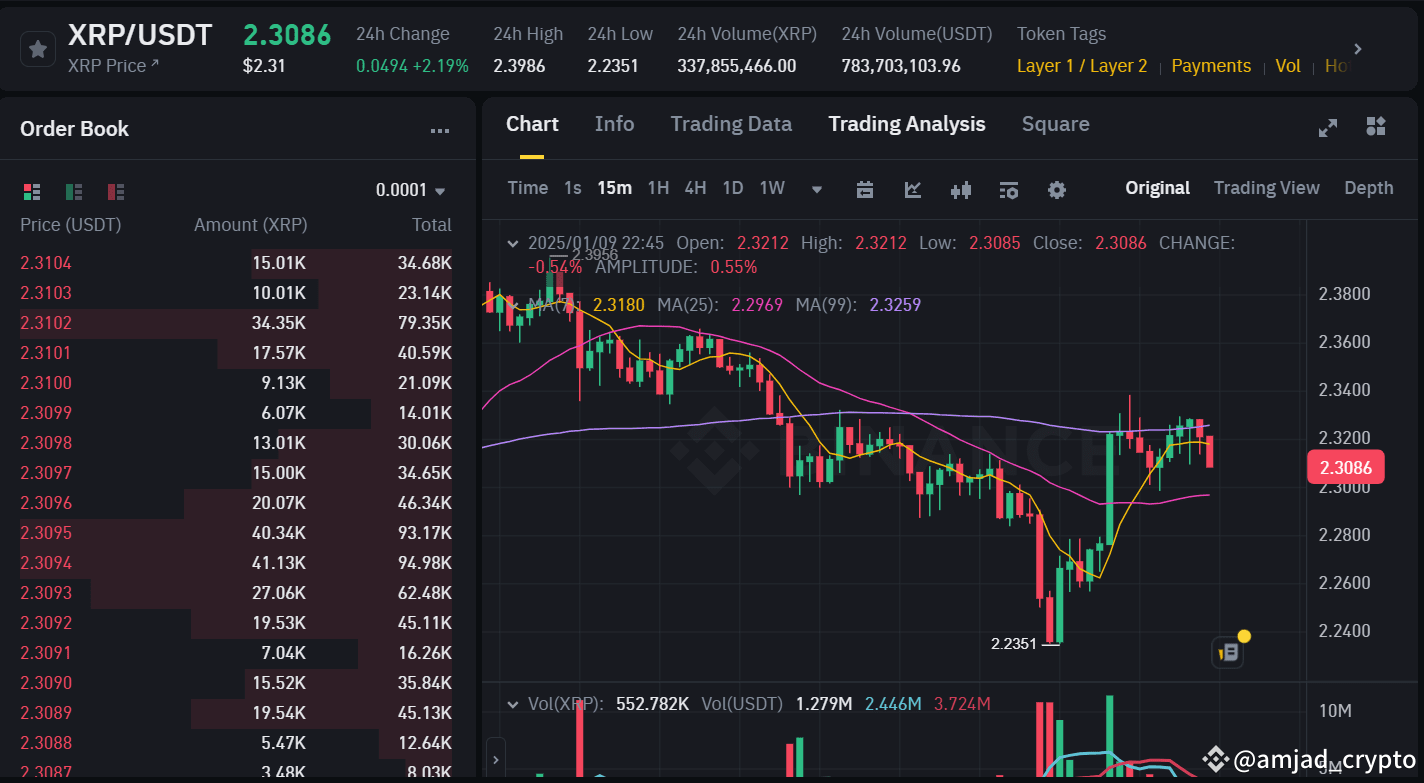Screen dimensions: 1424x783
Task: Open chart settings gear icon
Action: click(1057, 190)
